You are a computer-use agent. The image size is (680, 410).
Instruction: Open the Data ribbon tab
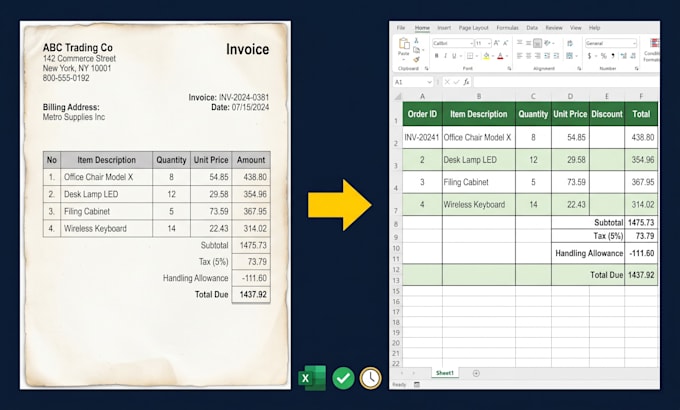point(532,28)
